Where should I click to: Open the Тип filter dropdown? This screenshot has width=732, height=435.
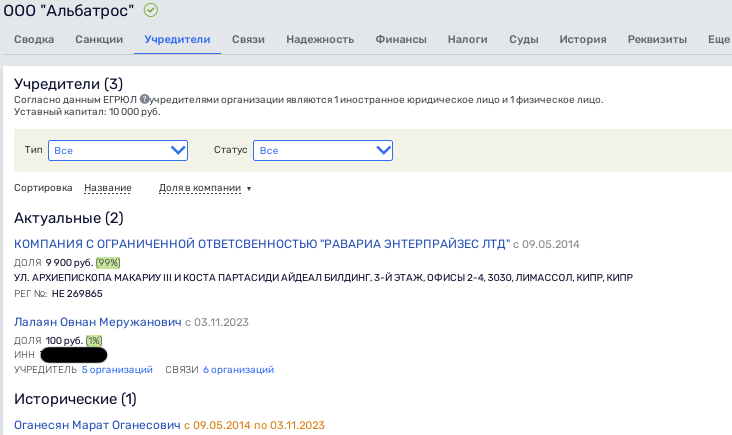(118, 150)
